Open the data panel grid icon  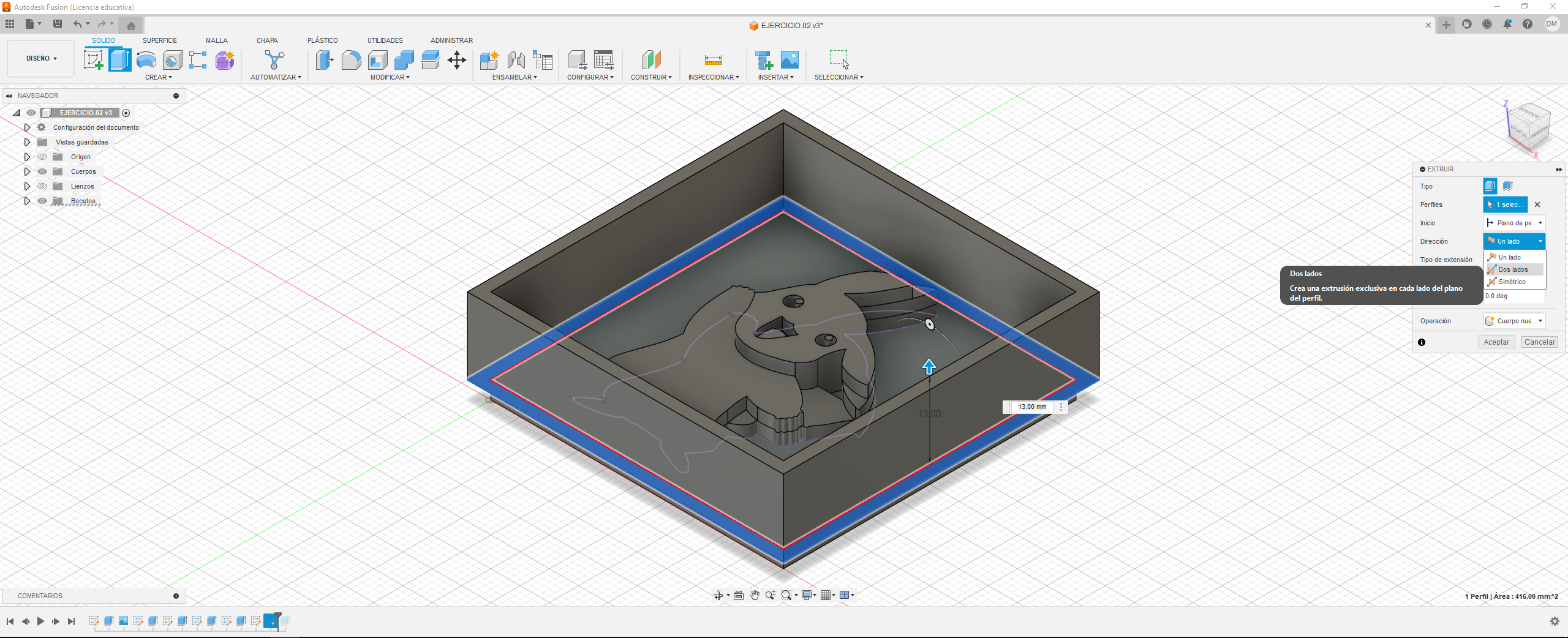click(10, 24)
